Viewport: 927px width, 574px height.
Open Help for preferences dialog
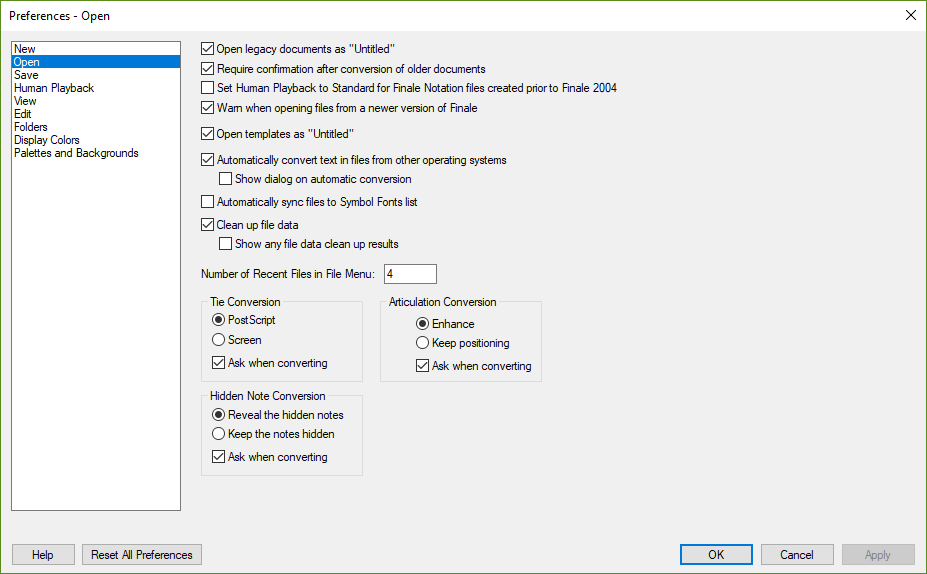click(43, 554)
